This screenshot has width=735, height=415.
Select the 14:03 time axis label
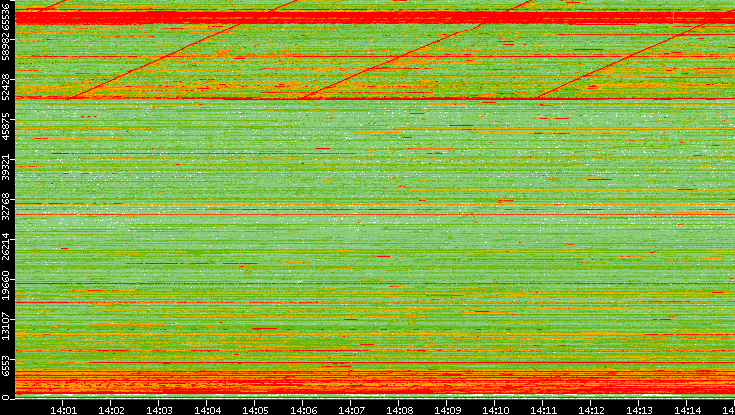tap(158, 410)
